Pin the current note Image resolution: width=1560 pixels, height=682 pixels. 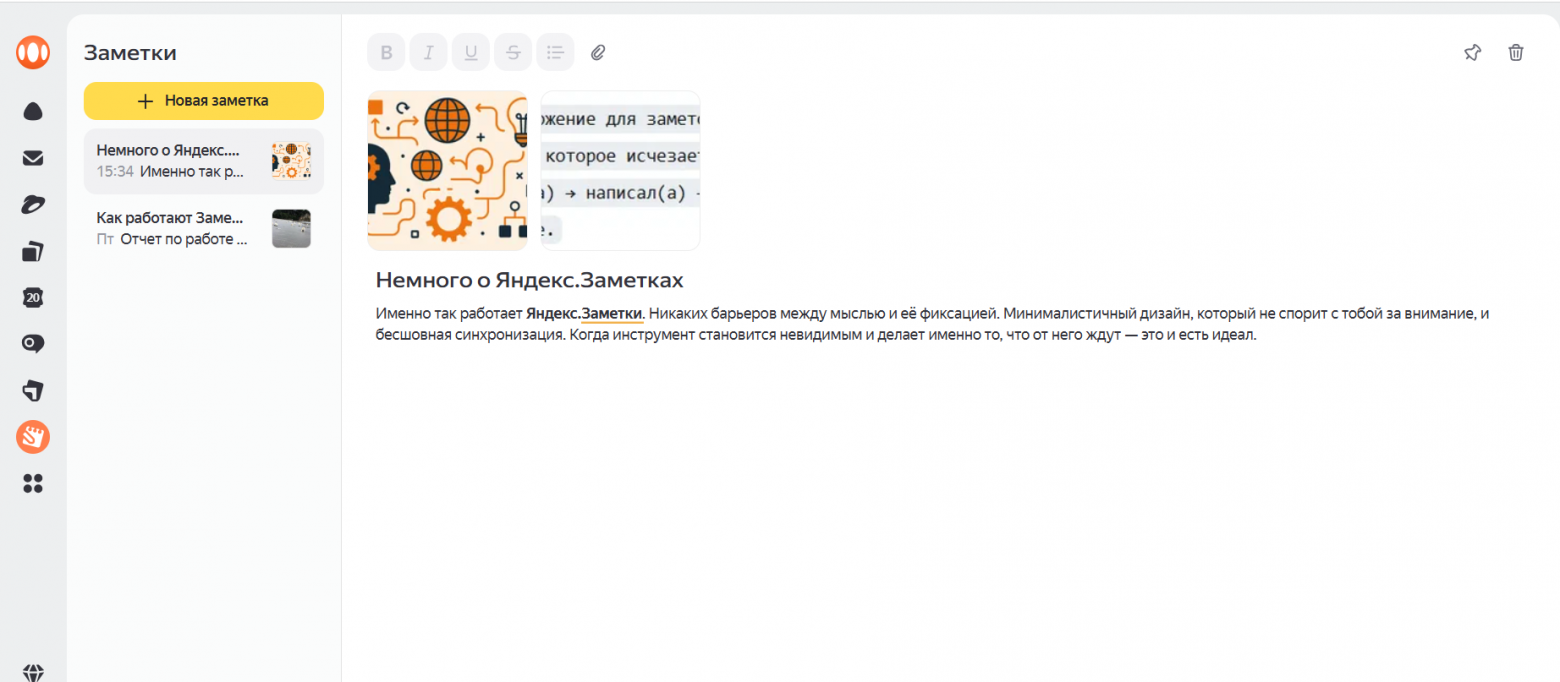click(x=1472, y=53)
